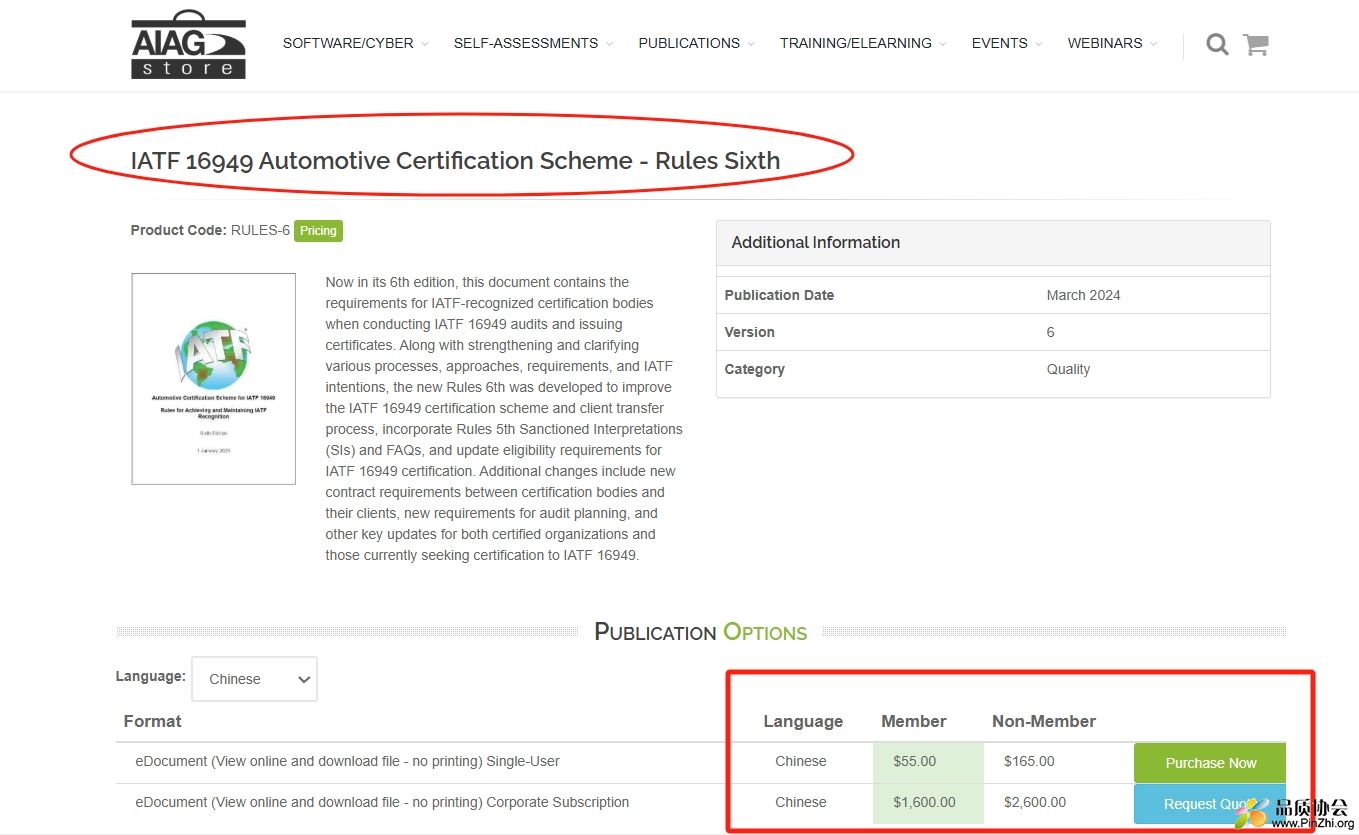
Task: Select the $1,600.00 member price
Action: coord(924,802)
